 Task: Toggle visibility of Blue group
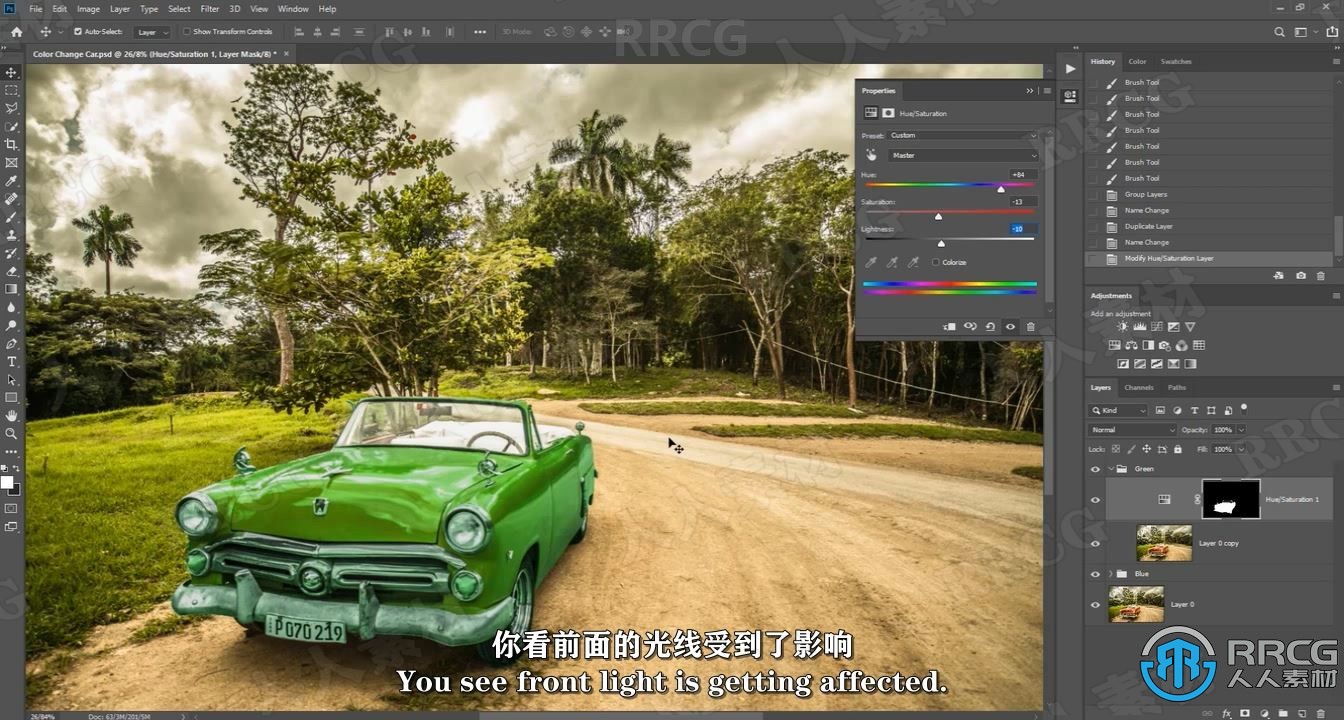pyautogui.click(x=1095, y=574)
